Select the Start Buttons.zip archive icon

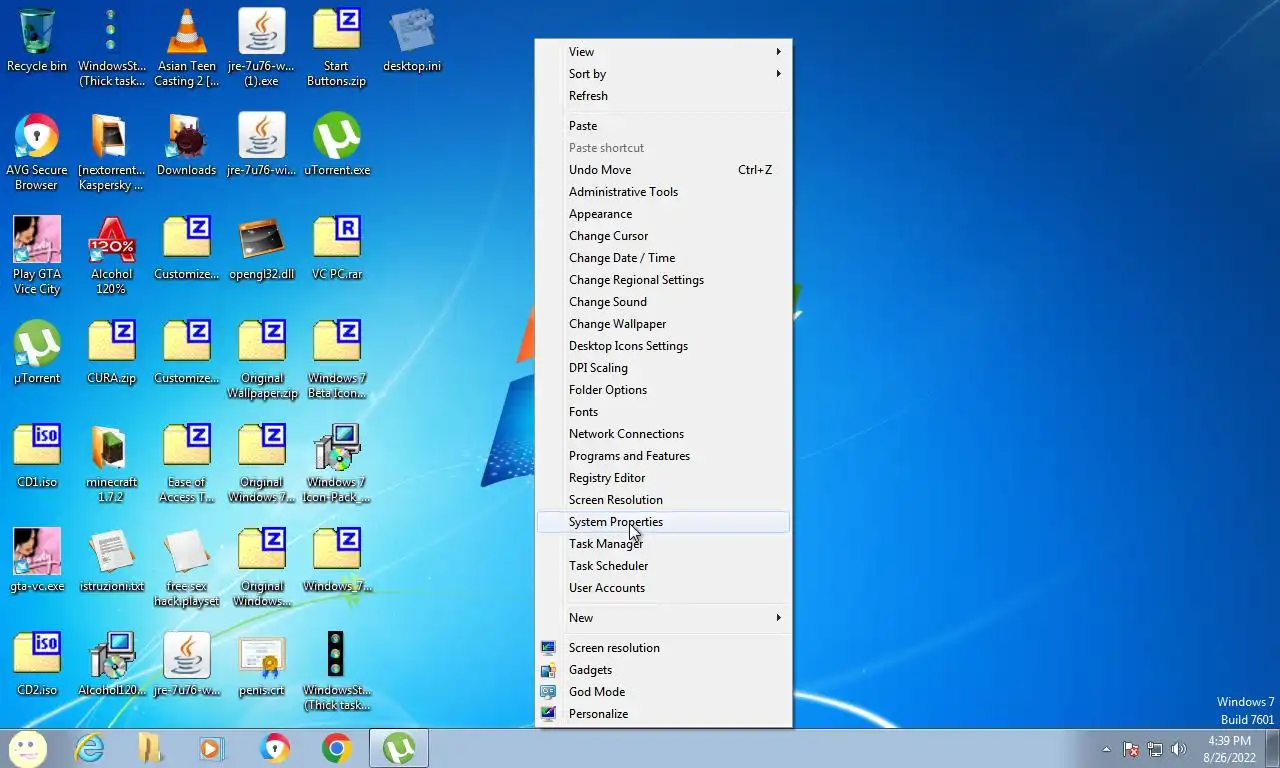(336, 48)
